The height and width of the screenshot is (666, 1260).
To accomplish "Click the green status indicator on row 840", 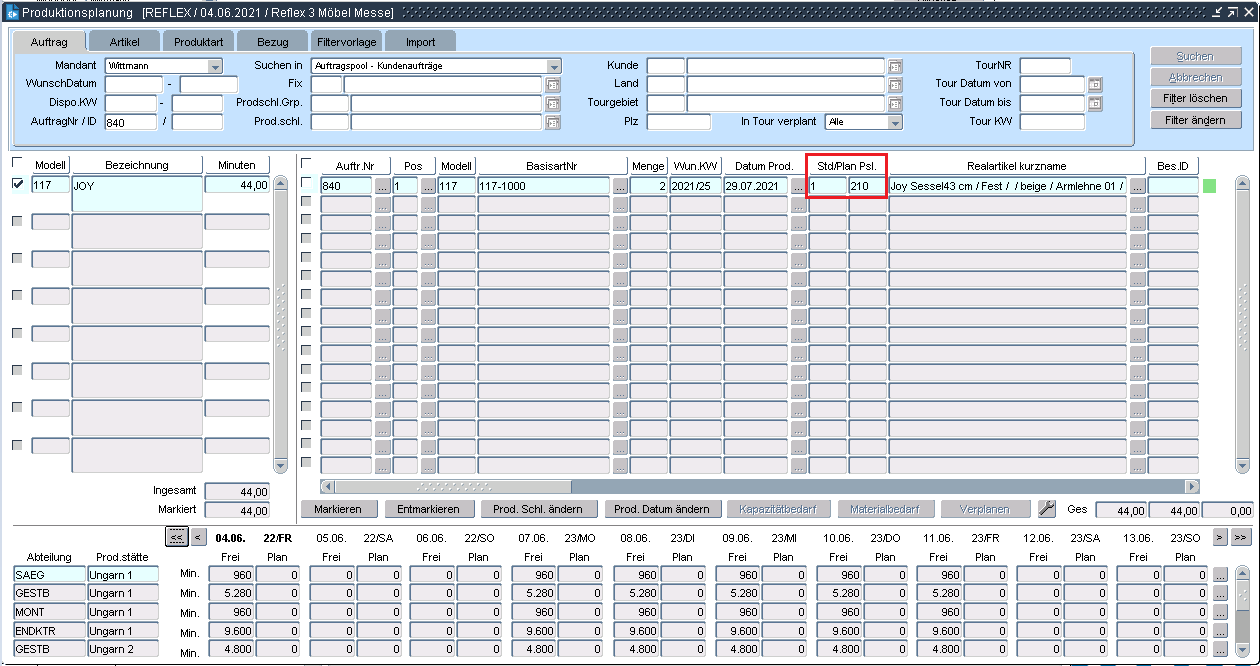I will click(x=1209, y=185).
